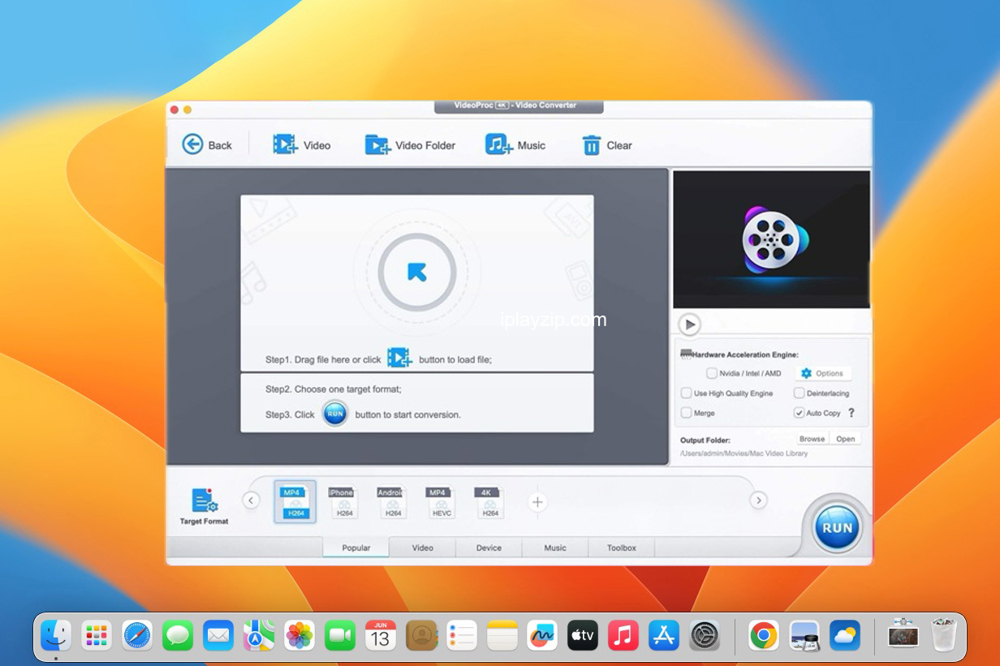Check Use High Quality Engine
The width and height of the screenshot is (1000, 666).
pos(686,393)
